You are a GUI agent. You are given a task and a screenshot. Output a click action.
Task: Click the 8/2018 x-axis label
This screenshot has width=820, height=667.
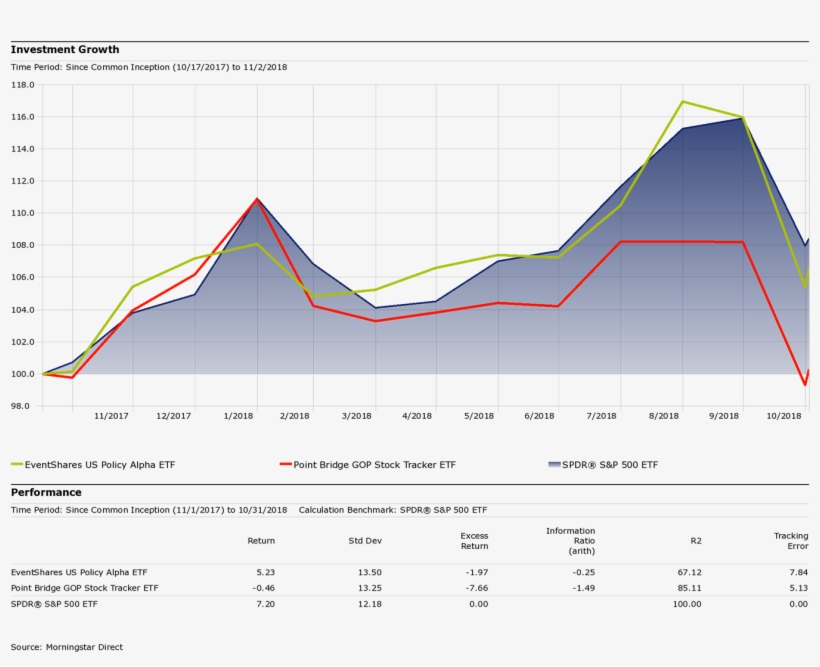[x=664, y=416]
